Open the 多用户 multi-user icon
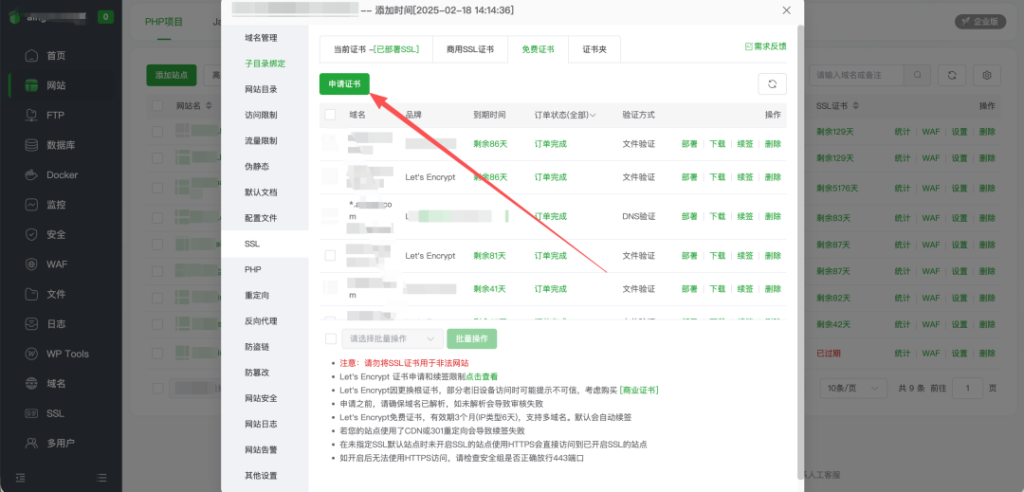Screen dimensions: 1024x492 (31, 444)
